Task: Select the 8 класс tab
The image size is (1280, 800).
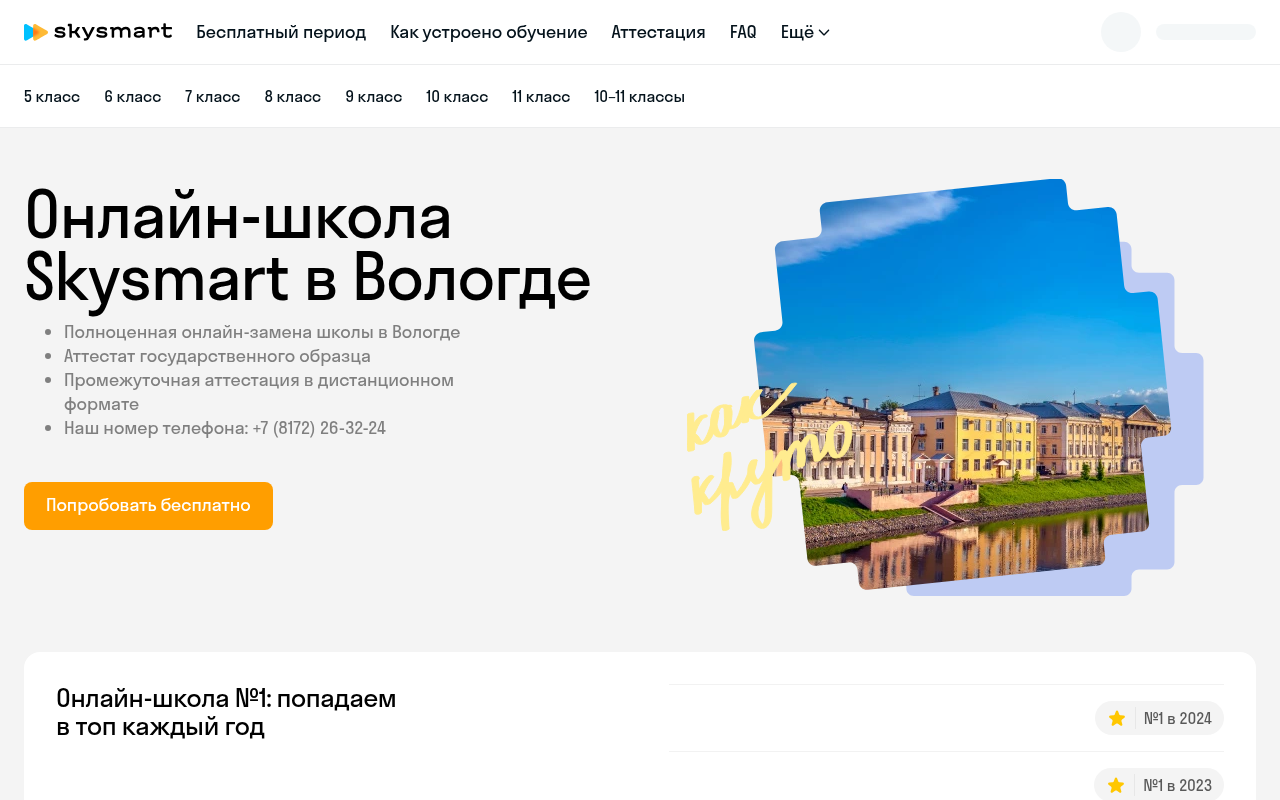Action: [293, 96]
